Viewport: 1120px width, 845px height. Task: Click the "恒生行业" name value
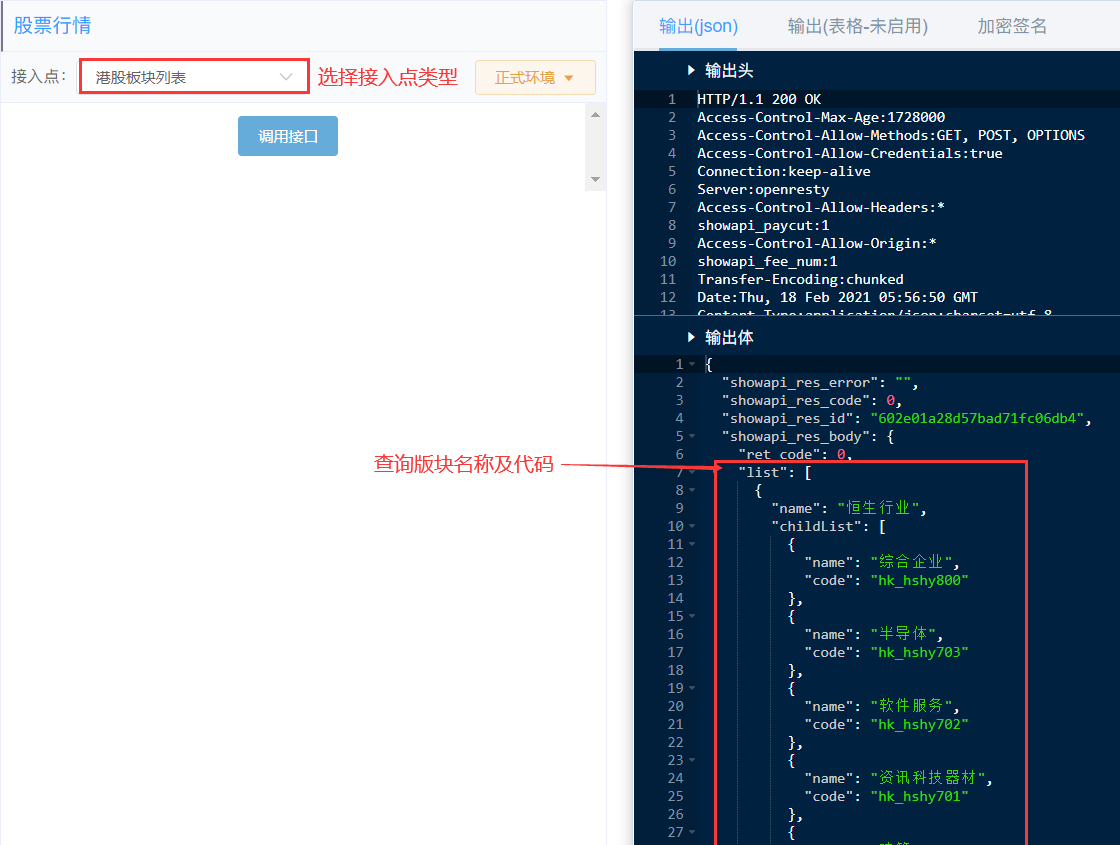[x=878, y=508]
